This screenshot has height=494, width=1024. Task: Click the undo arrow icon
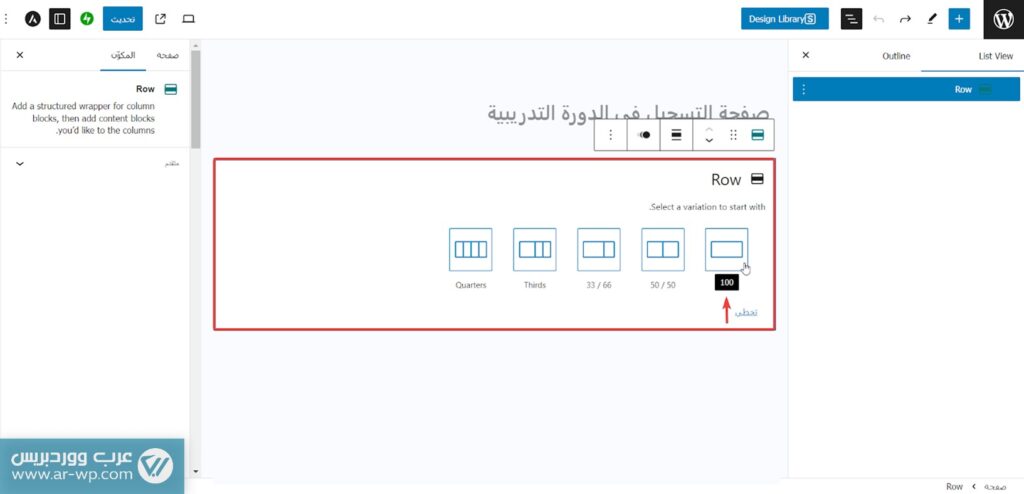pos(878,19)
